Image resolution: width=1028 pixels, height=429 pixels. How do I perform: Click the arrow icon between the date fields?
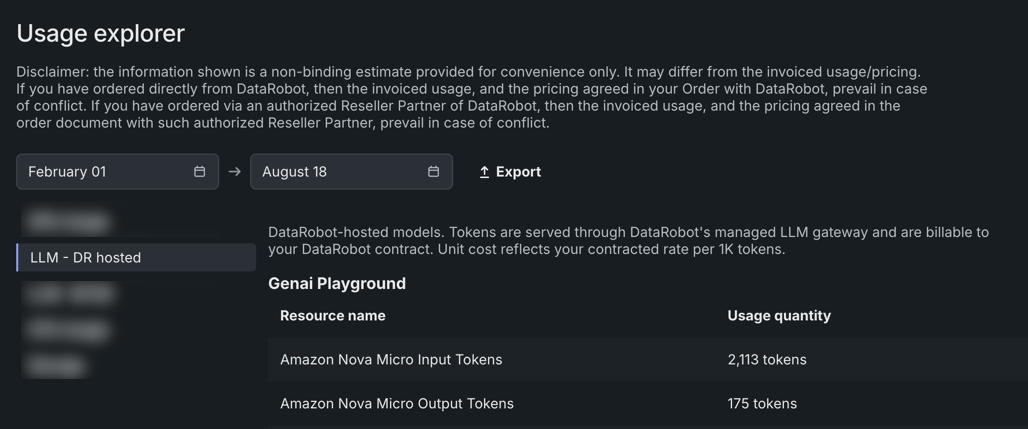point(235,172)
